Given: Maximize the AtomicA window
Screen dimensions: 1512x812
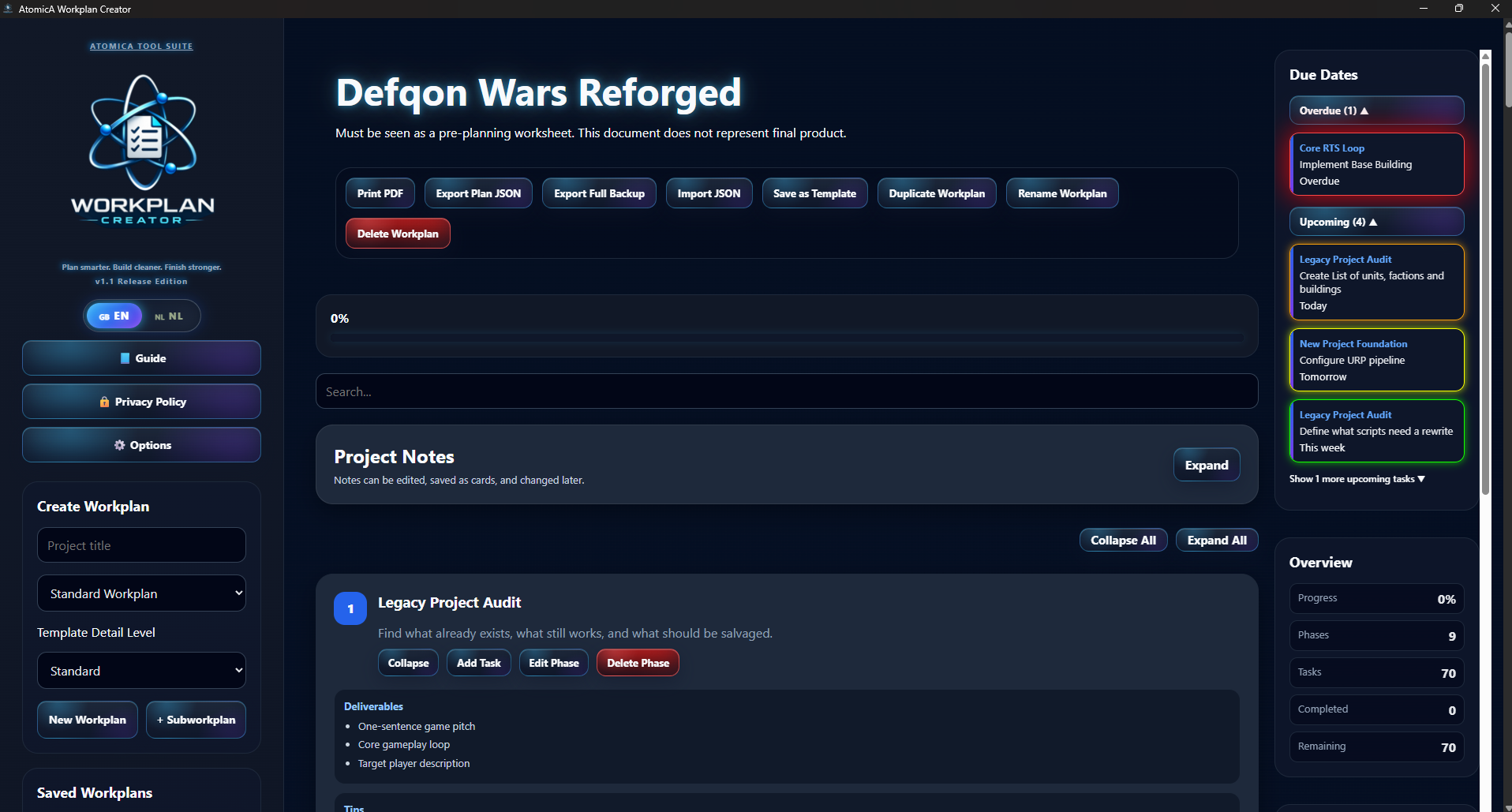Looking at the screenshot, I should pyautogui.click(x=1459, y=9).
